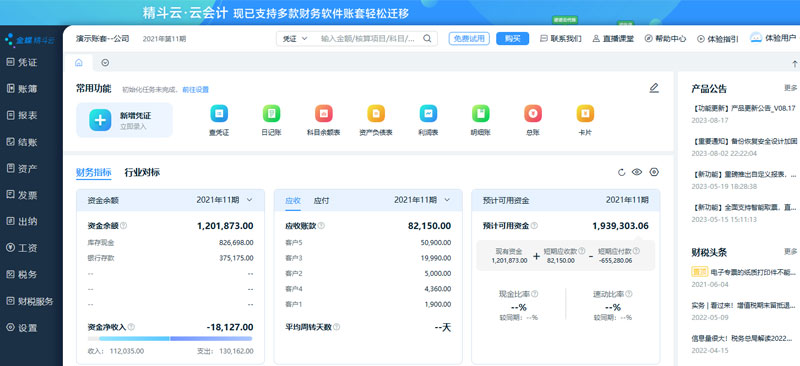
Task: Click the 免费试用 button
Action: coord(469,38)
